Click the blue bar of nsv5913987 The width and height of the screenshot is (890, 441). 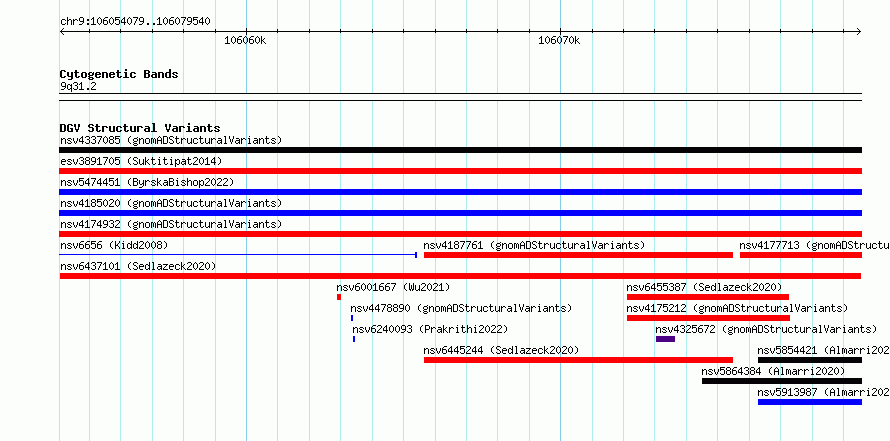point(810,402)
